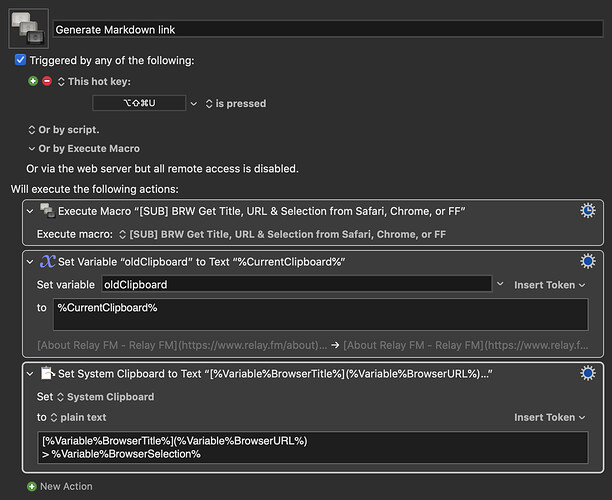Image resolution: width=612 pixels, height=500 pixels.
Task: Open the 'This hot key' trigger type dropdown
Action: tap(61, 80)
